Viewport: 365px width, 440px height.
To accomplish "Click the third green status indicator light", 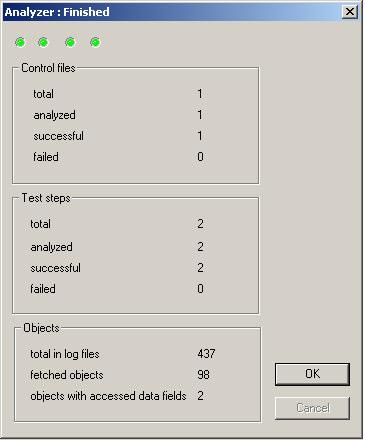I will coord(70,42).
